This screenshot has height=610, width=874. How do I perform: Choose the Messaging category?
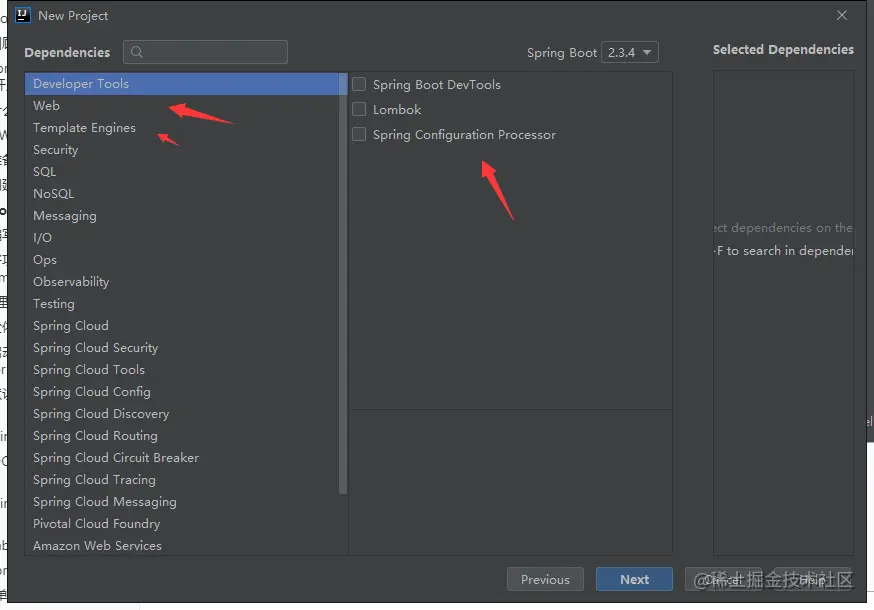coord(182,216)
